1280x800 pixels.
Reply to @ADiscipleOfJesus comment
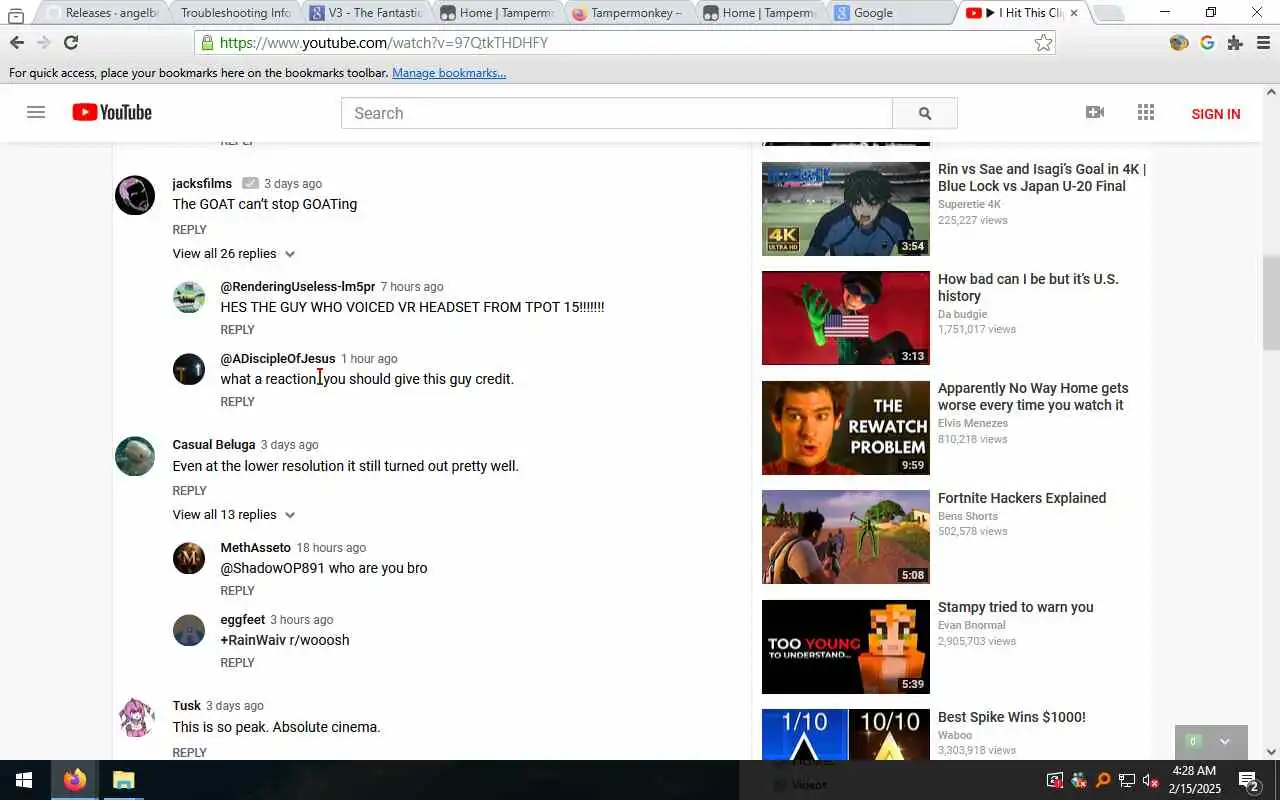237,402
